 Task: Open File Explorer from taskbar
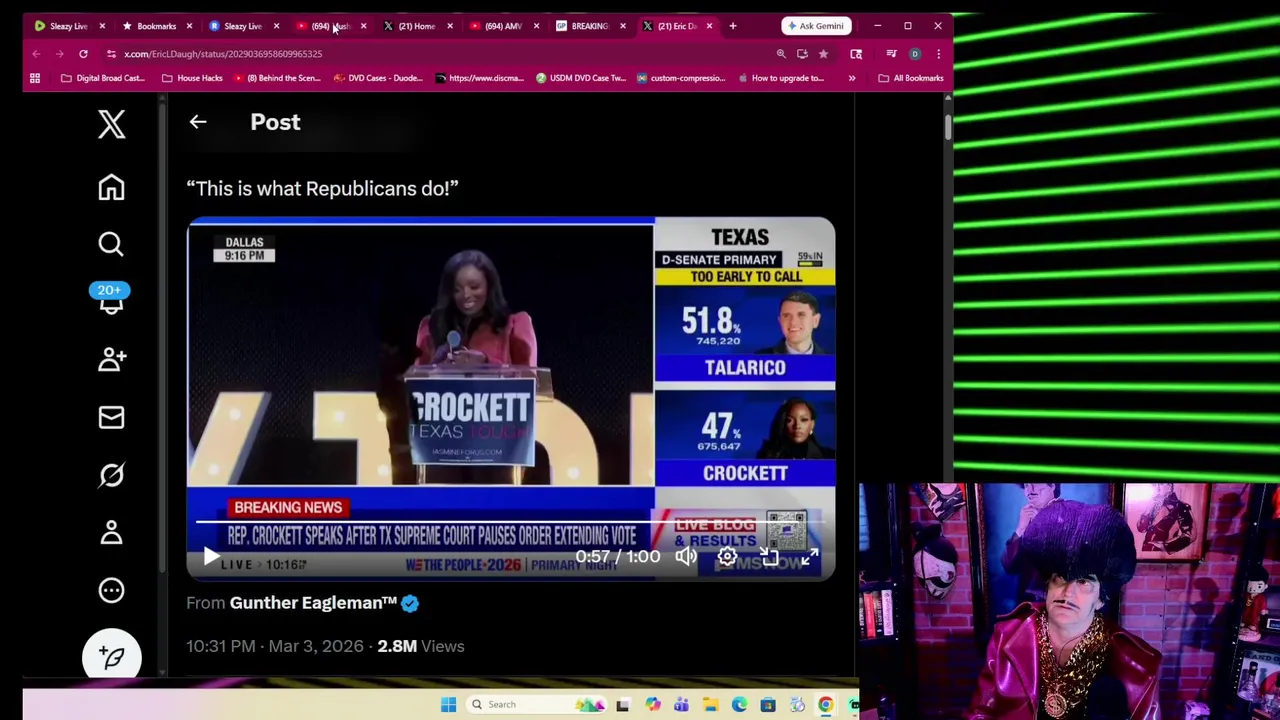pyautogui.click(x=710, y=705)
